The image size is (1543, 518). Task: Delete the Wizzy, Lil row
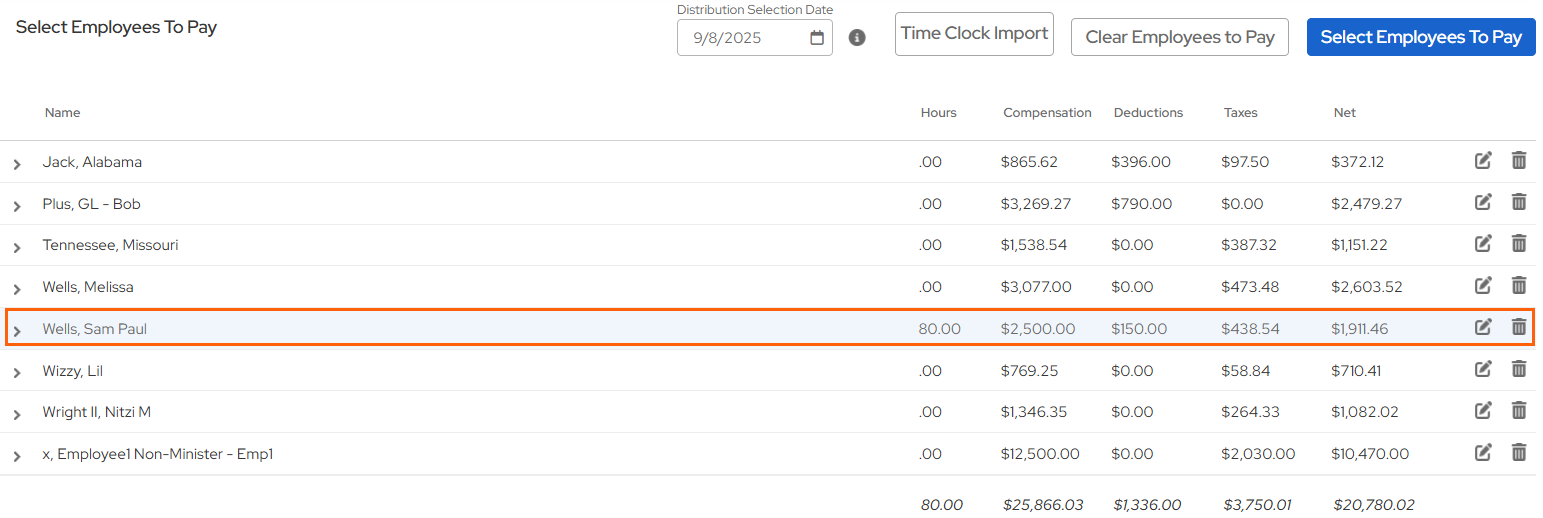pyautogui.click(x=1518, y=370)
